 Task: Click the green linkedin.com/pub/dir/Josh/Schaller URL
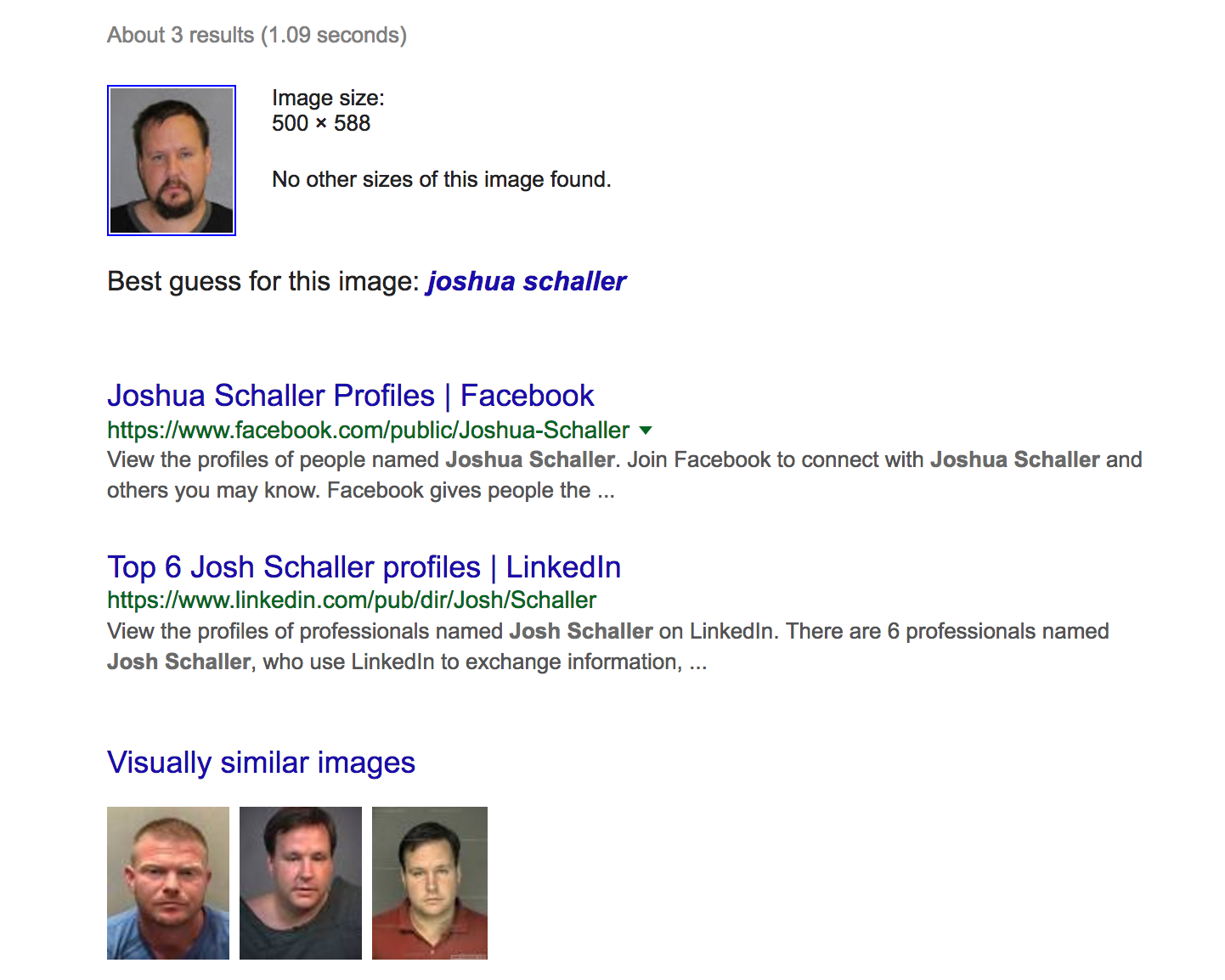352,600
